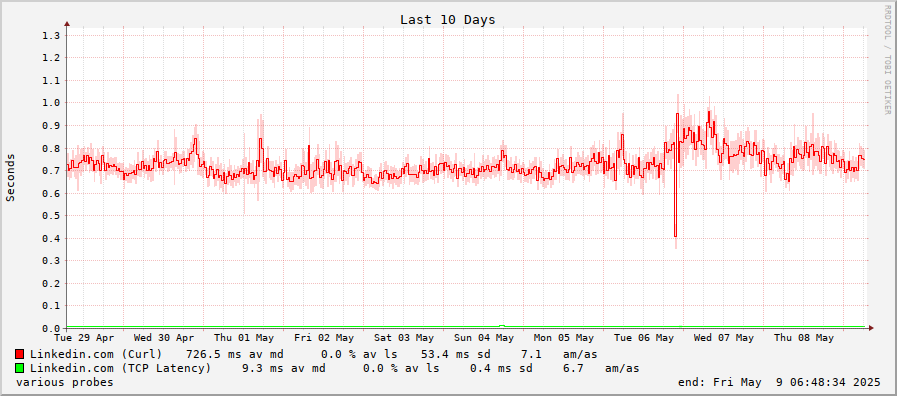The image size is (897, 396).
Task: Click the '0.7' y-axis tick label
Action: click(51, 171)
